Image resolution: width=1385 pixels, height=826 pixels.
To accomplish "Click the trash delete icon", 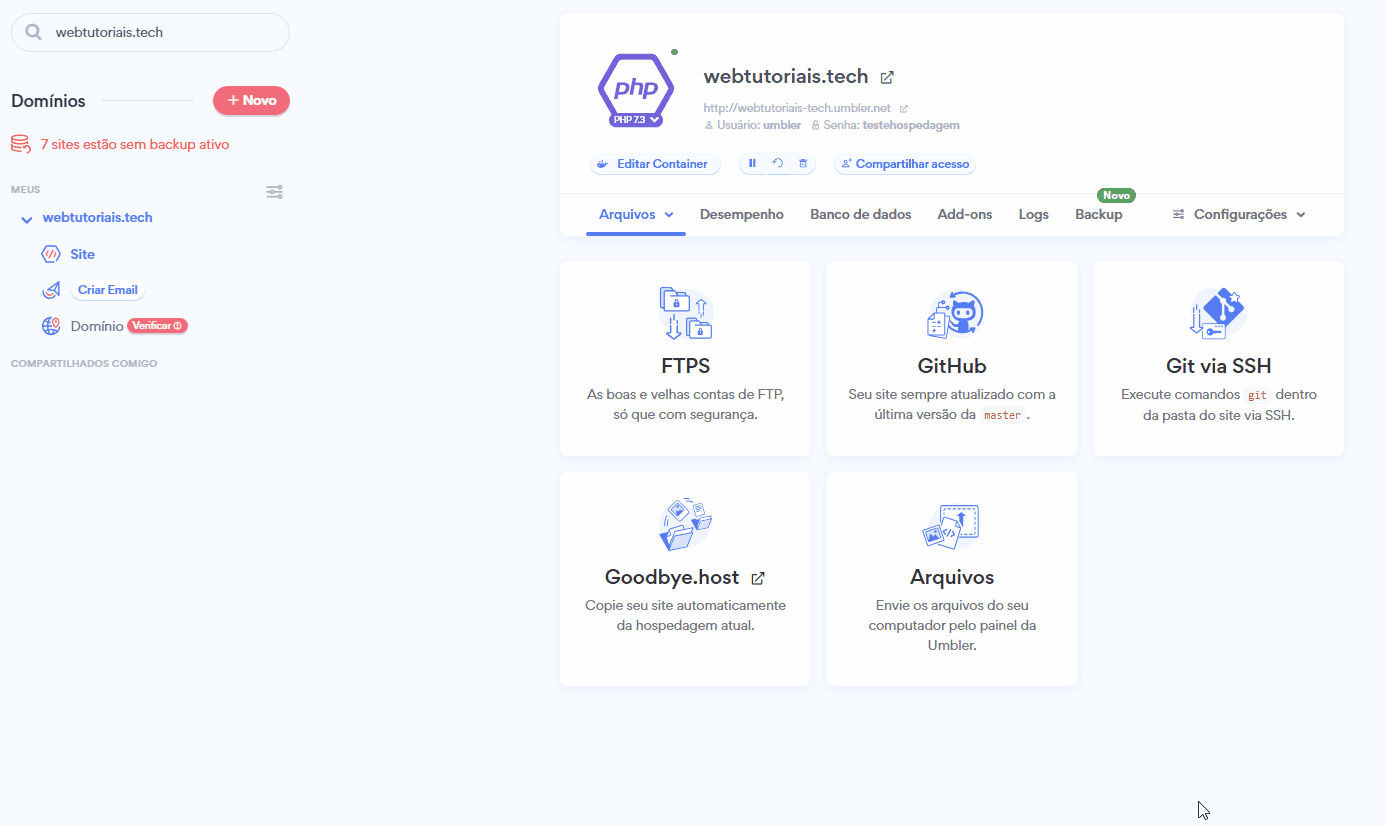I will click(x=802, y=164).
